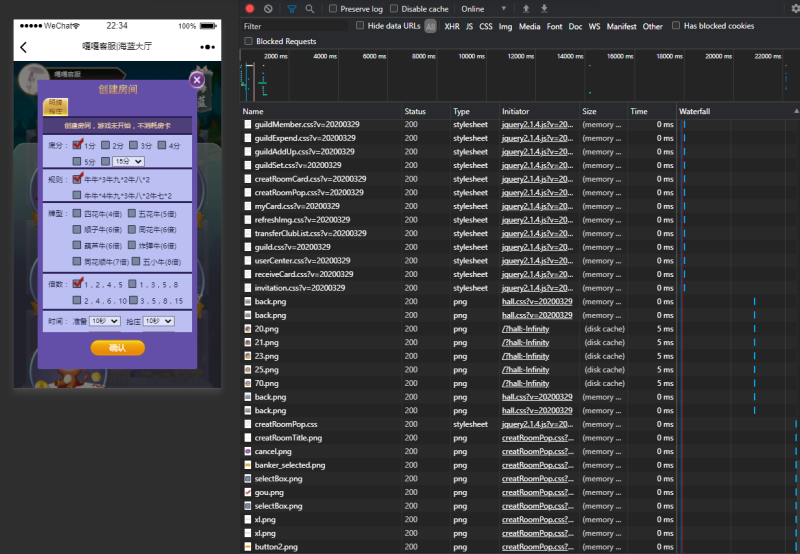Screen dimensions: 800x554
Task: Check the 四花牛(4倍) card type
Action: (x=77, y=213)
